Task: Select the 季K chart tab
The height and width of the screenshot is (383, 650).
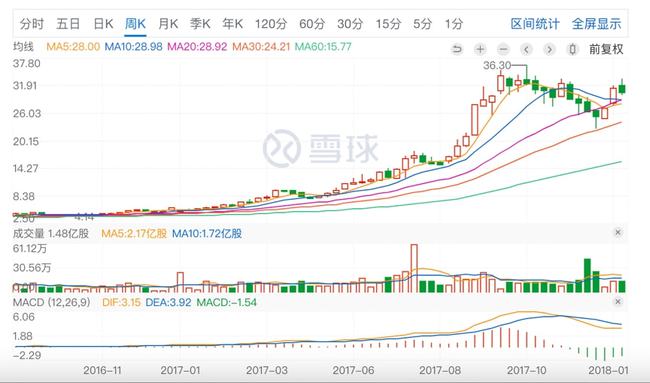Action: tap(200, 24)
